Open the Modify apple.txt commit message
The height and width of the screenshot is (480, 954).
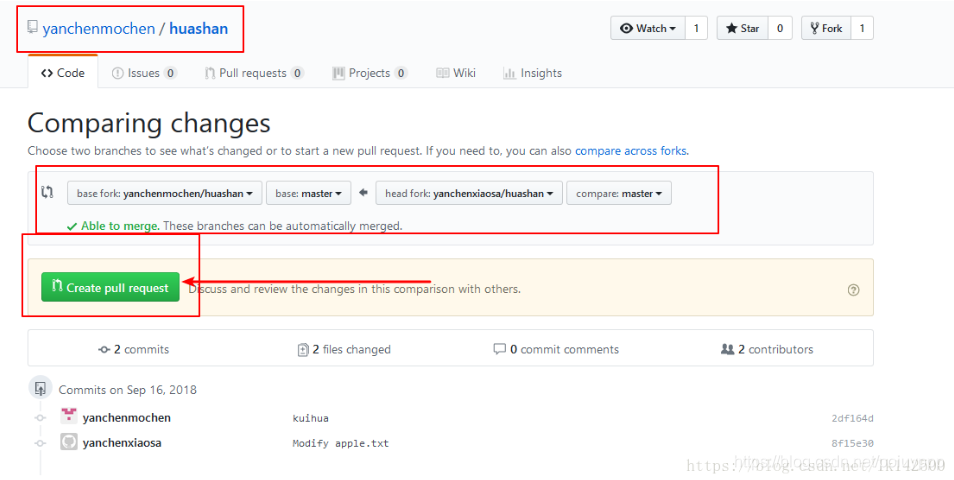[x=341, y=443]
